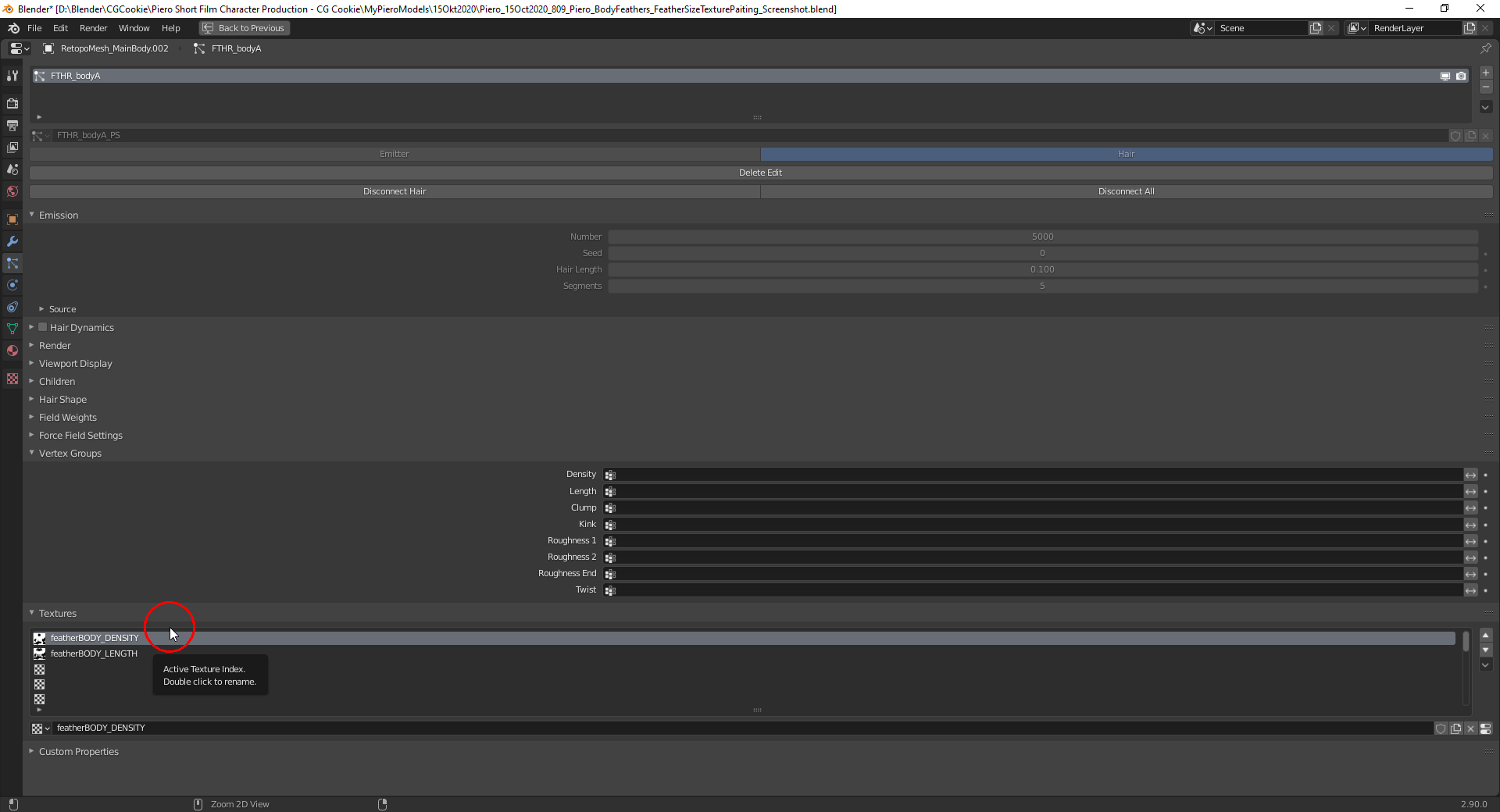
Task: Enable the Hair Dynamics checkbox
Action: [x=43, y=327]
